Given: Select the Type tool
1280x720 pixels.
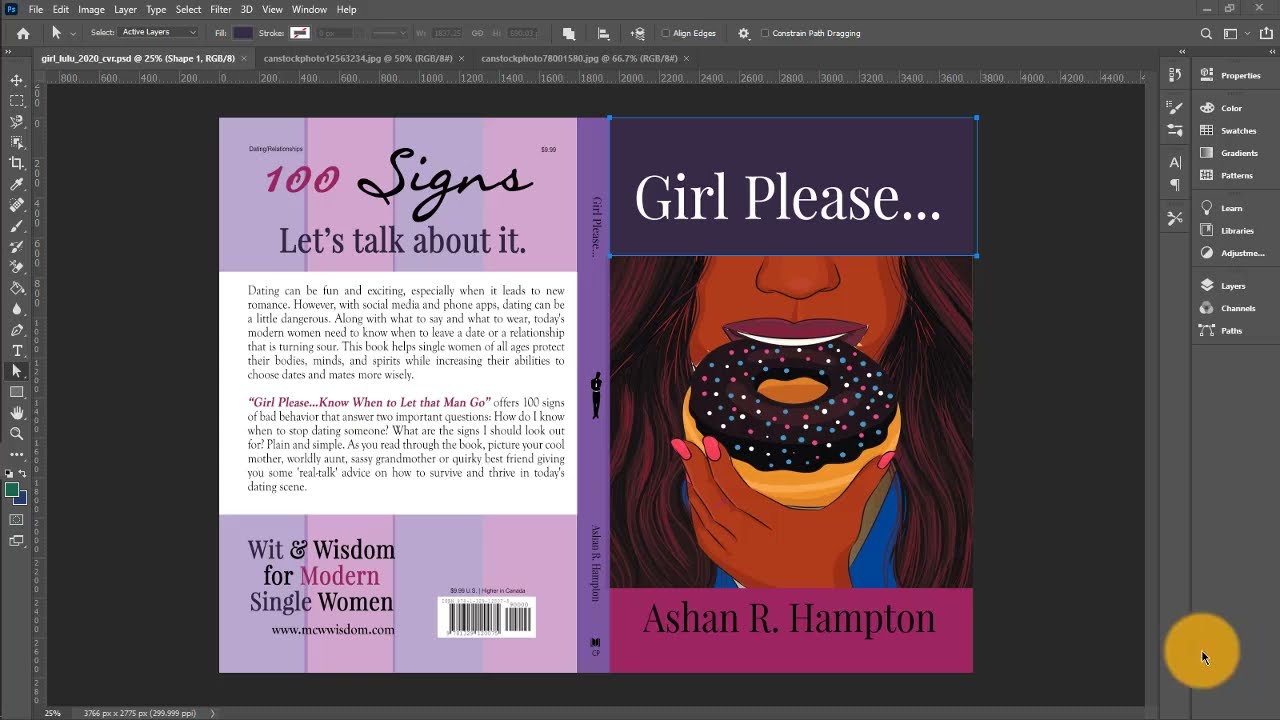Looking at the screenshot, I should 16,350.
